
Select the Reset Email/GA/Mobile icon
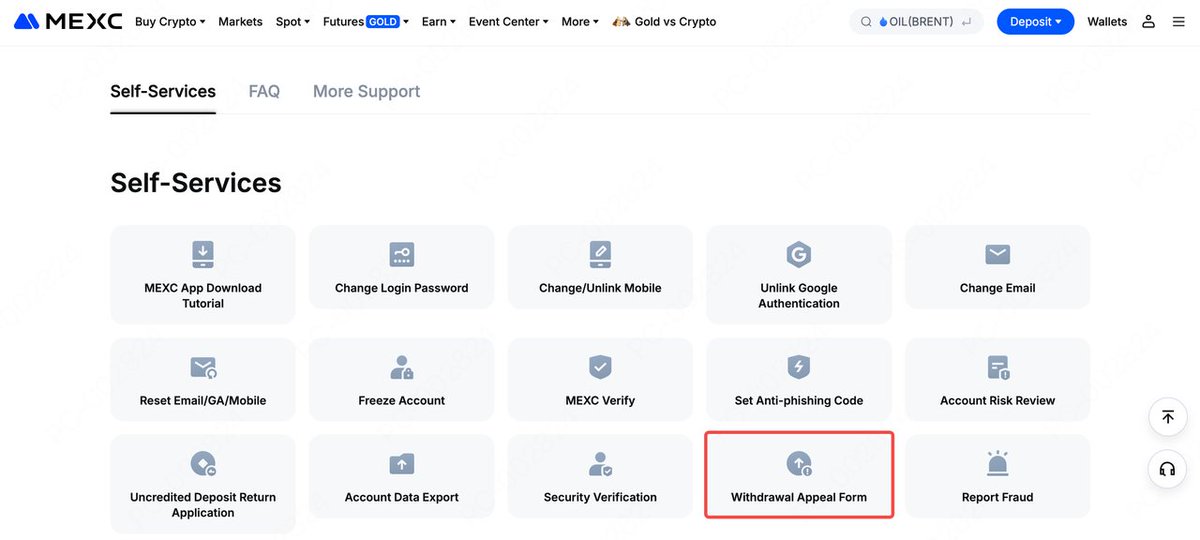click(x=203, y=367)
